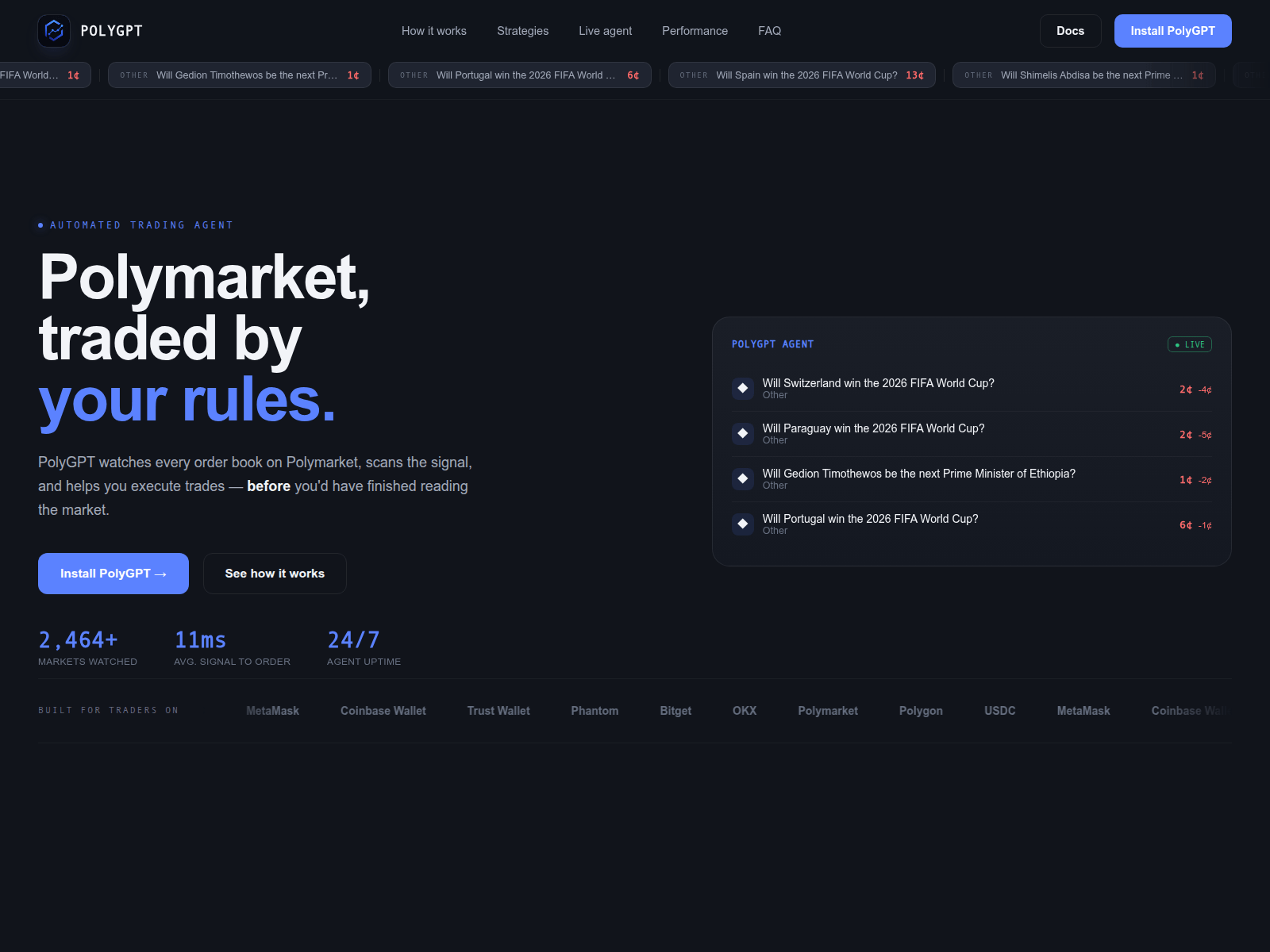1270x952 pixels.
Task: Open the How it works nav item
Action: coord(434,31)
